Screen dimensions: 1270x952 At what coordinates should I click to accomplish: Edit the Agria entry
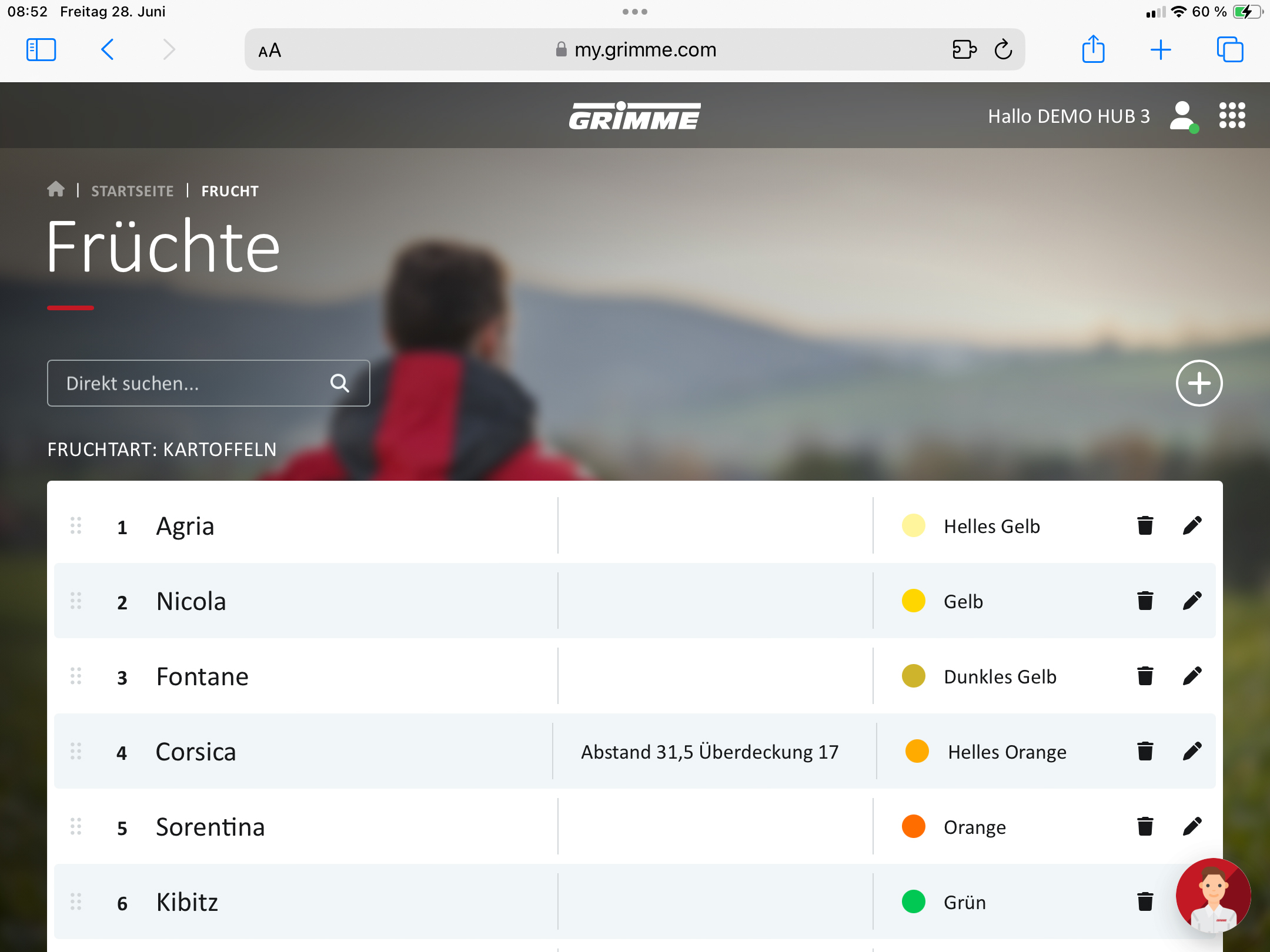1192,525
